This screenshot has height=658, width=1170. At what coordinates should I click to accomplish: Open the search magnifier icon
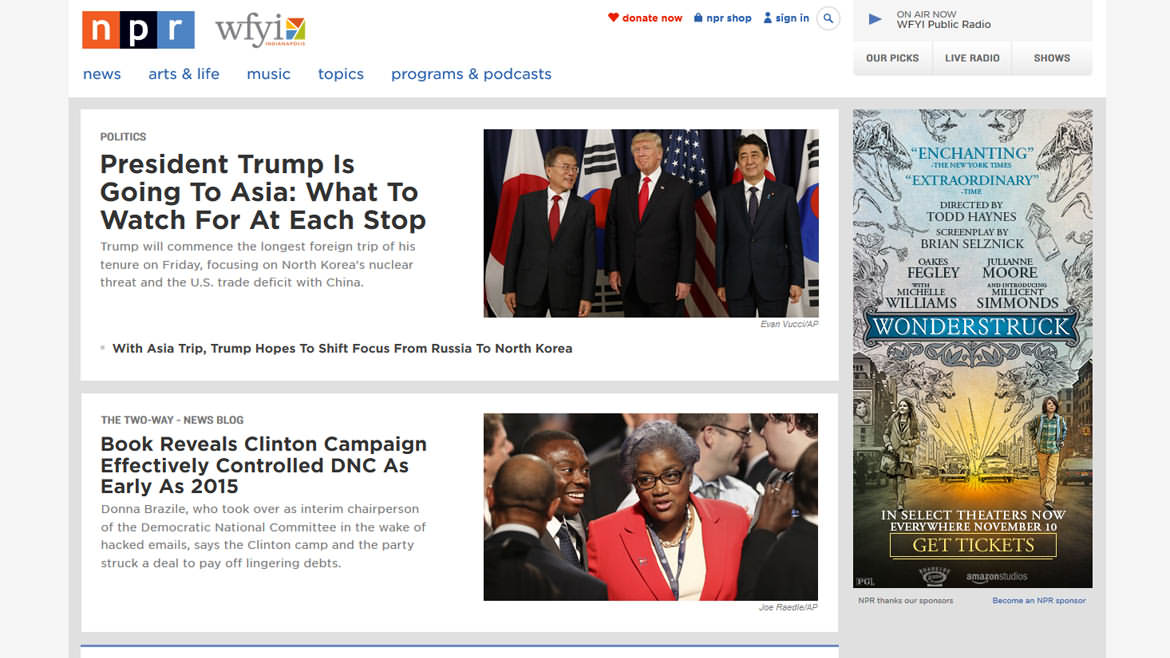click(828, 18)
